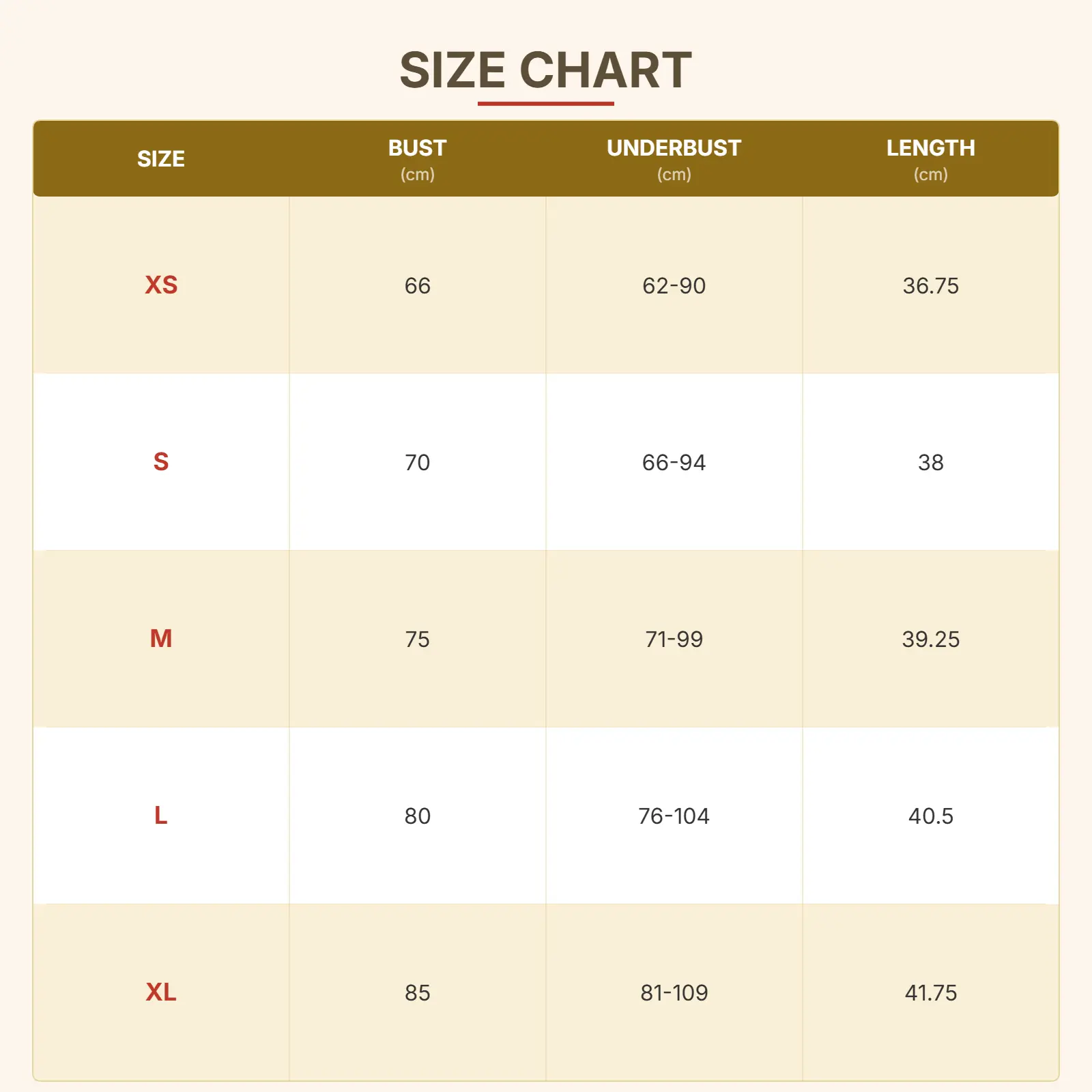Select the length value 41.75
This screenshot has width=1092, height=1092.
tap(930, 993)
